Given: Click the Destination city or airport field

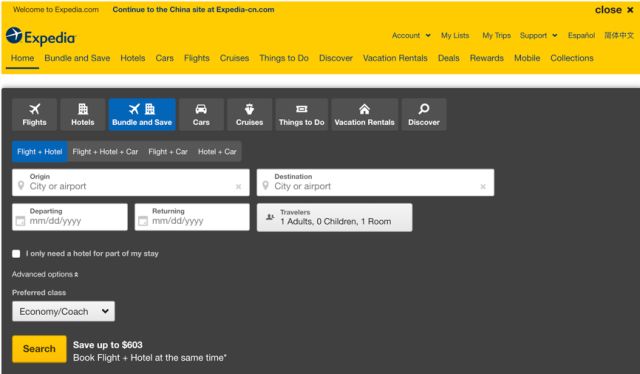Looking at the screenshot, I should click(375, 183).
